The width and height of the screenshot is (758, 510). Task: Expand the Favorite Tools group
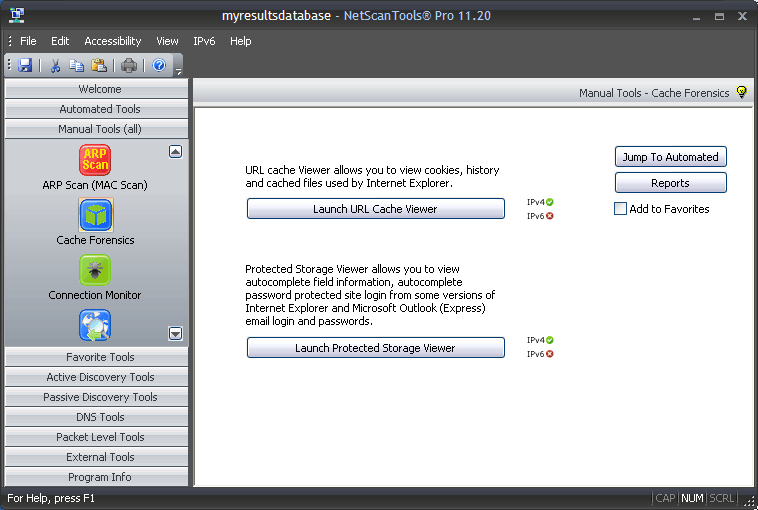(x=97, y=357)
